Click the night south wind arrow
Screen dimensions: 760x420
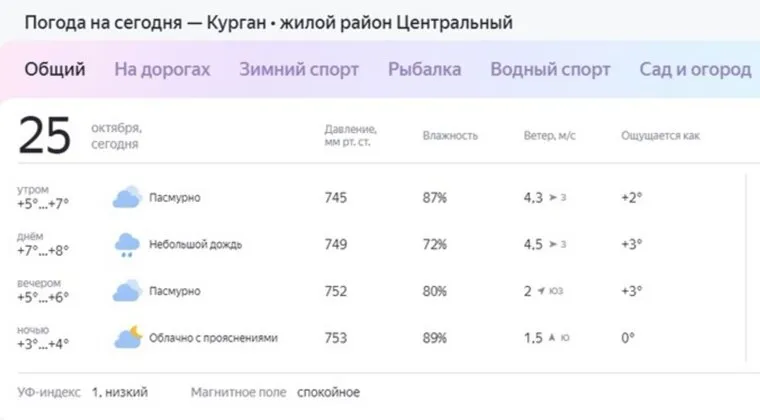pyautogui.click(x=553, y=338)
